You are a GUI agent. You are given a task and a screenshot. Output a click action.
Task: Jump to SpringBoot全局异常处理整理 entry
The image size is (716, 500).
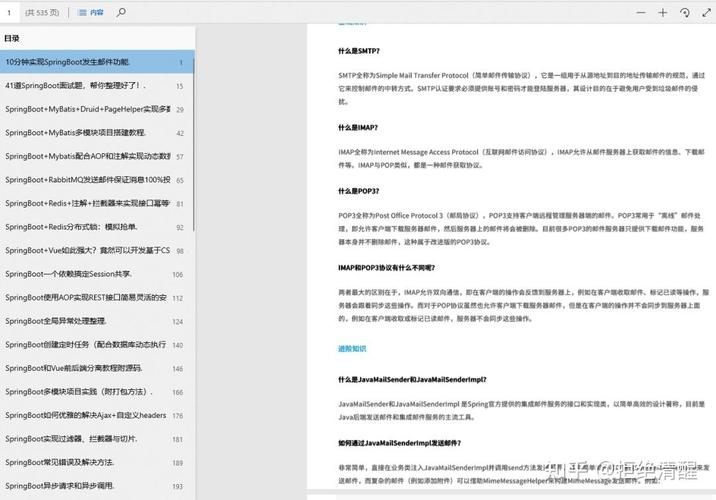click(x=97, y=321)
